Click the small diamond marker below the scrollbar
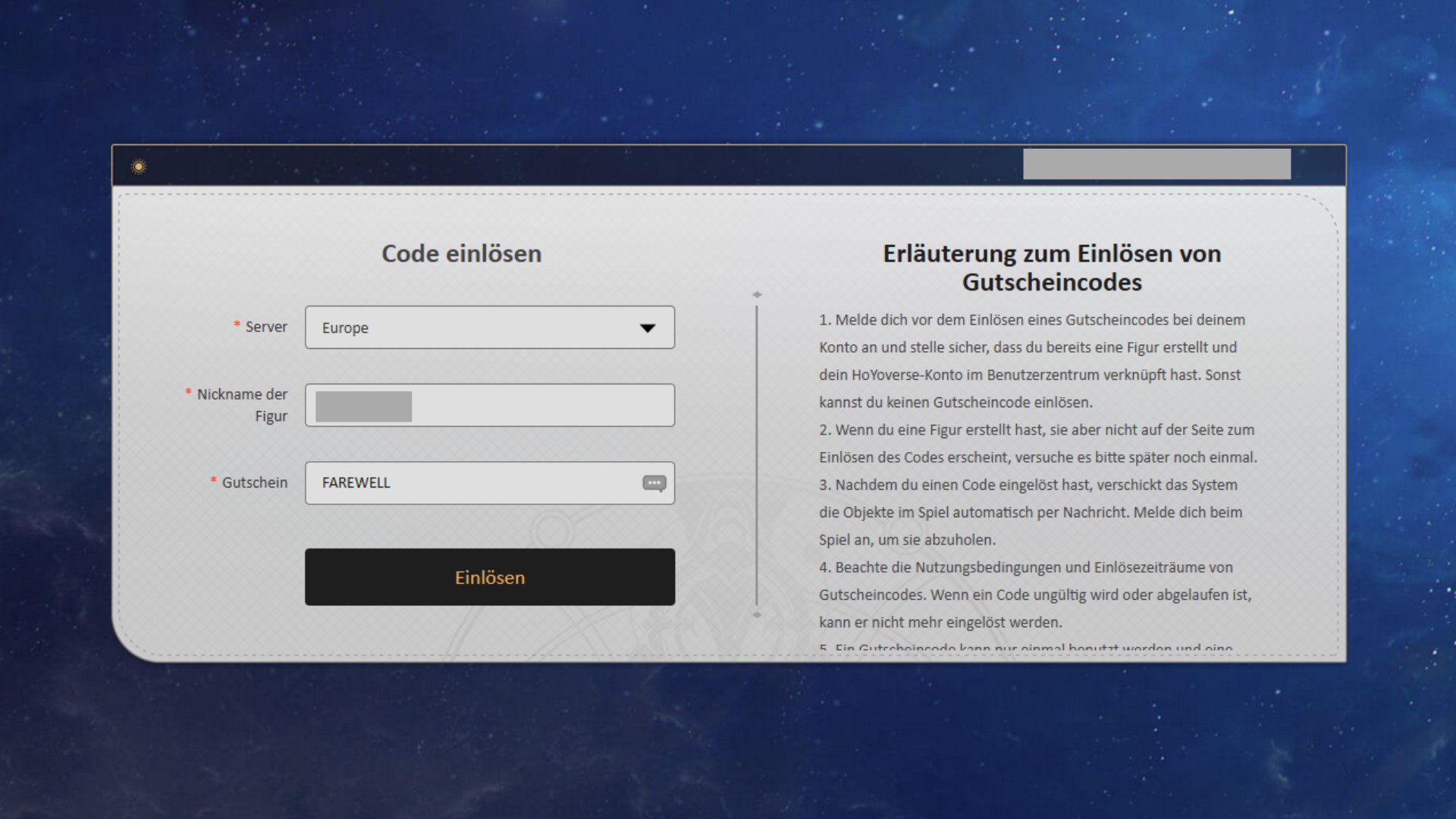Screen dimensions: 1456x819 pyautogui.click(x=758, y=616)
